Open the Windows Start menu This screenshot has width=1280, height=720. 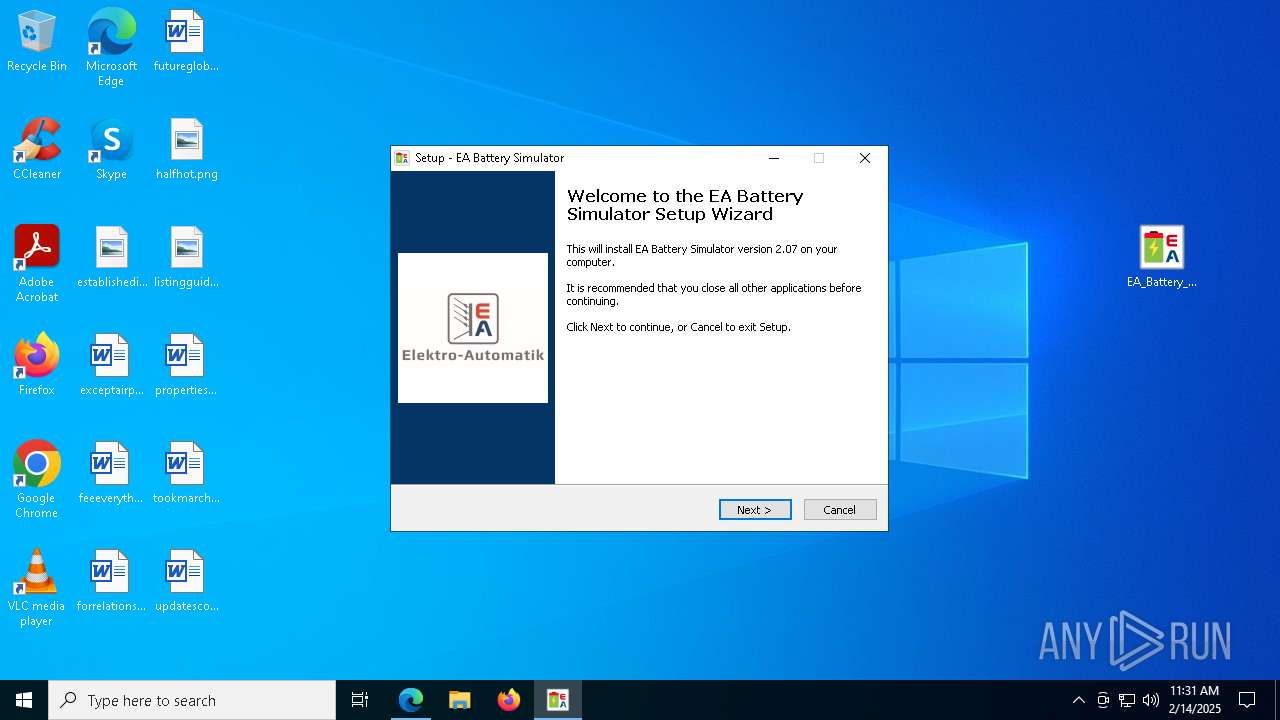click(24, 700)
